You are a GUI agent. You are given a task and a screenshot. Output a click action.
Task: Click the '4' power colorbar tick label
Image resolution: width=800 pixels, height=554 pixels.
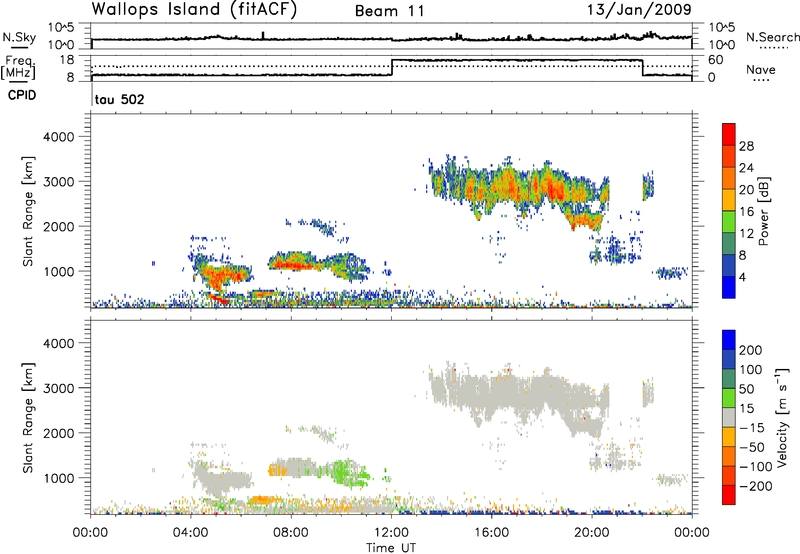(x=742, y=277)
